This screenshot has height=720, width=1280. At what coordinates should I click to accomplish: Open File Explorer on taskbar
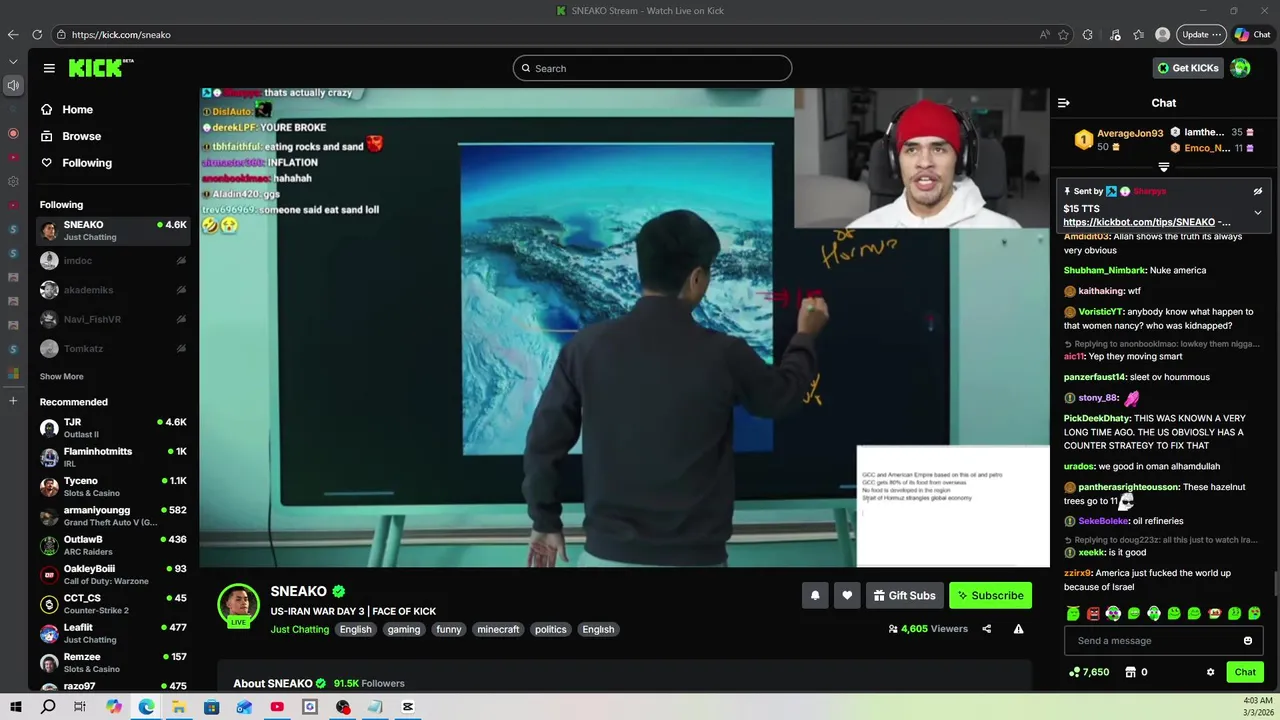(178, 707)
